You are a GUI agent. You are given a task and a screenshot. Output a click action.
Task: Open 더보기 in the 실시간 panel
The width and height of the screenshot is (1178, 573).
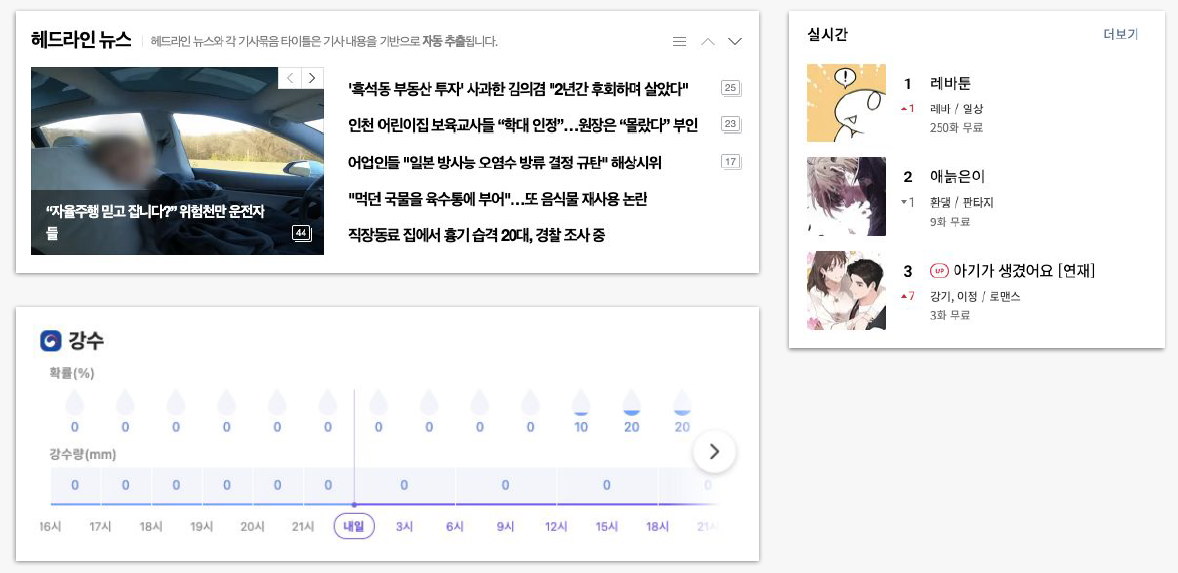(x=1120, y=35)
